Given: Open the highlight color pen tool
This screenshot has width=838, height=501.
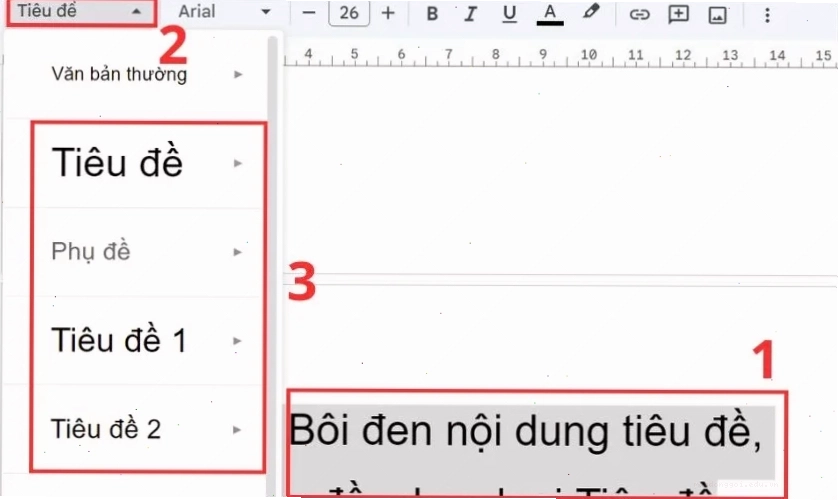Looking at the screenshot, I should click(591, 12).
